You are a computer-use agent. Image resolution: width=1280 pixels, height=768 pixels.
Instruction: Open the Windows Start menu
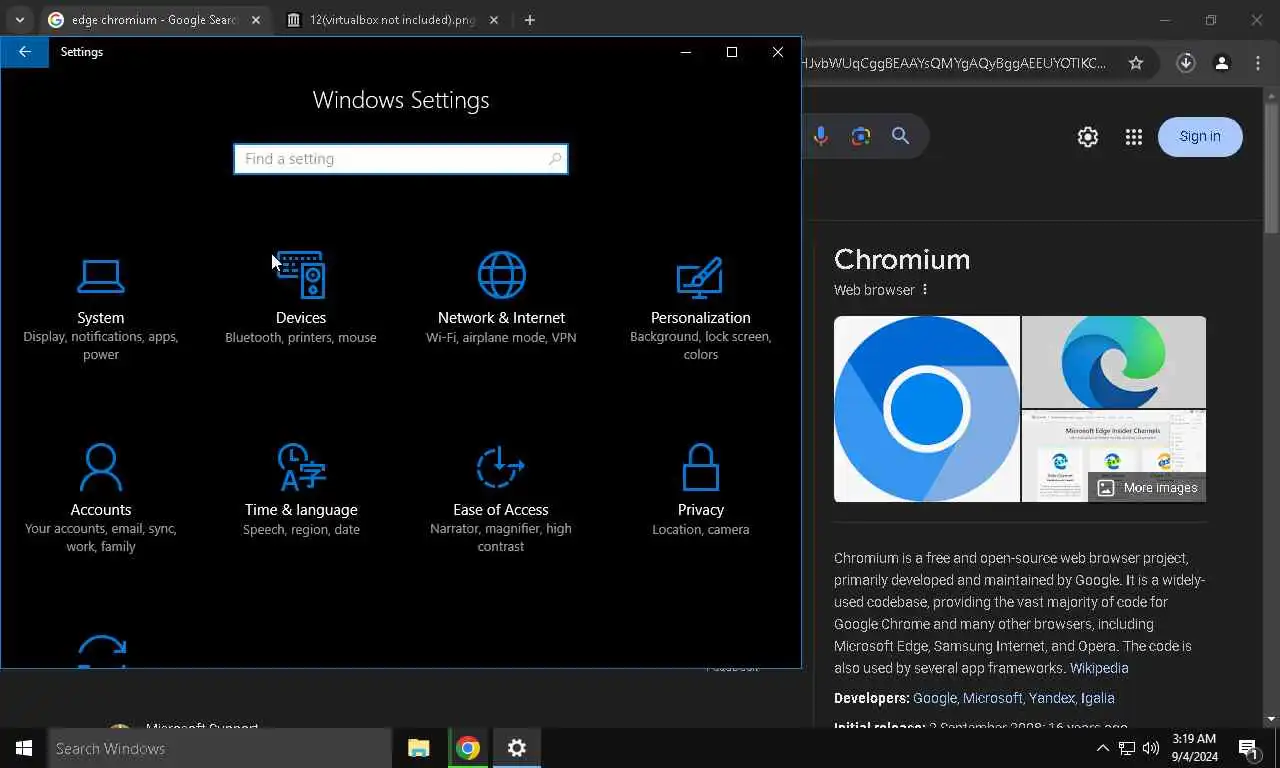point(24,748)
